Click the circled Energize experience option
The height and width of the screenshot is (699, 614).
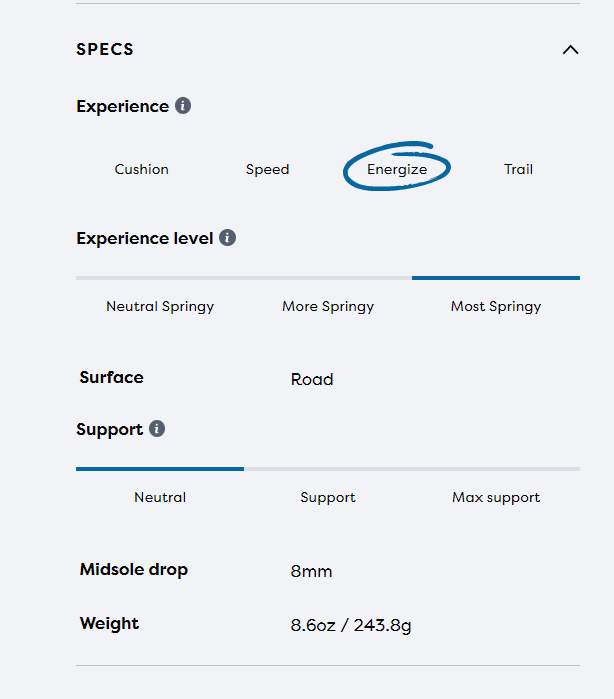click(x=397, y=169)
